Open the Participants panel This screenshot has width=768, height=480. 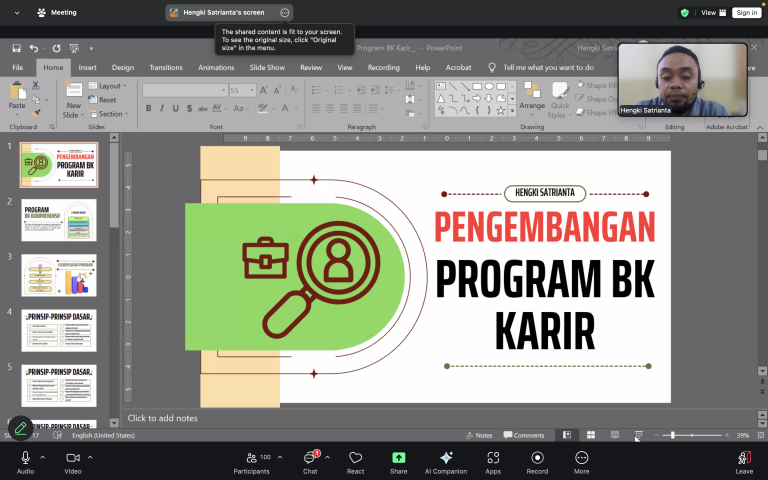point(251,462)
